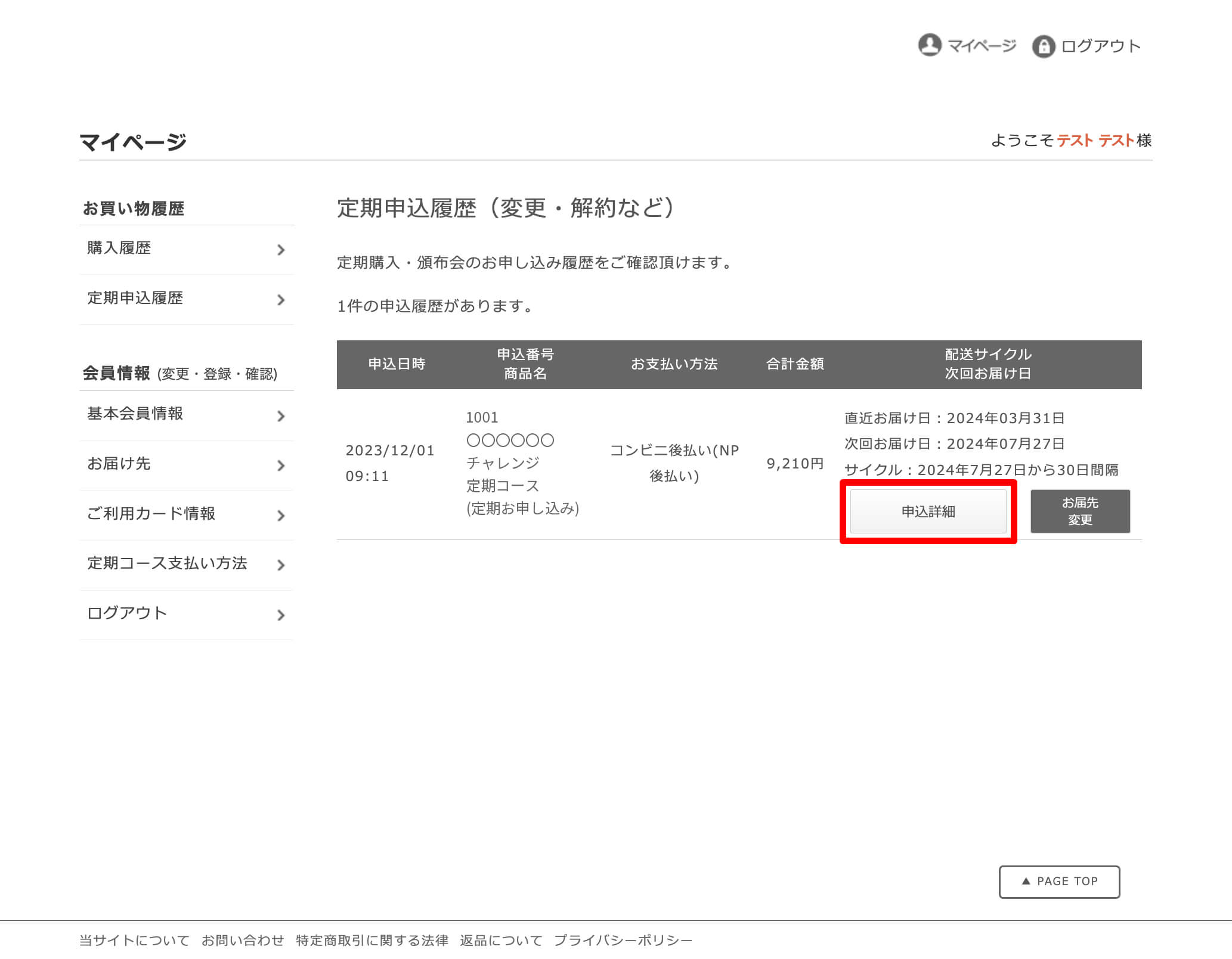Select 定期申込履歴 sidebar menu item

135,298
